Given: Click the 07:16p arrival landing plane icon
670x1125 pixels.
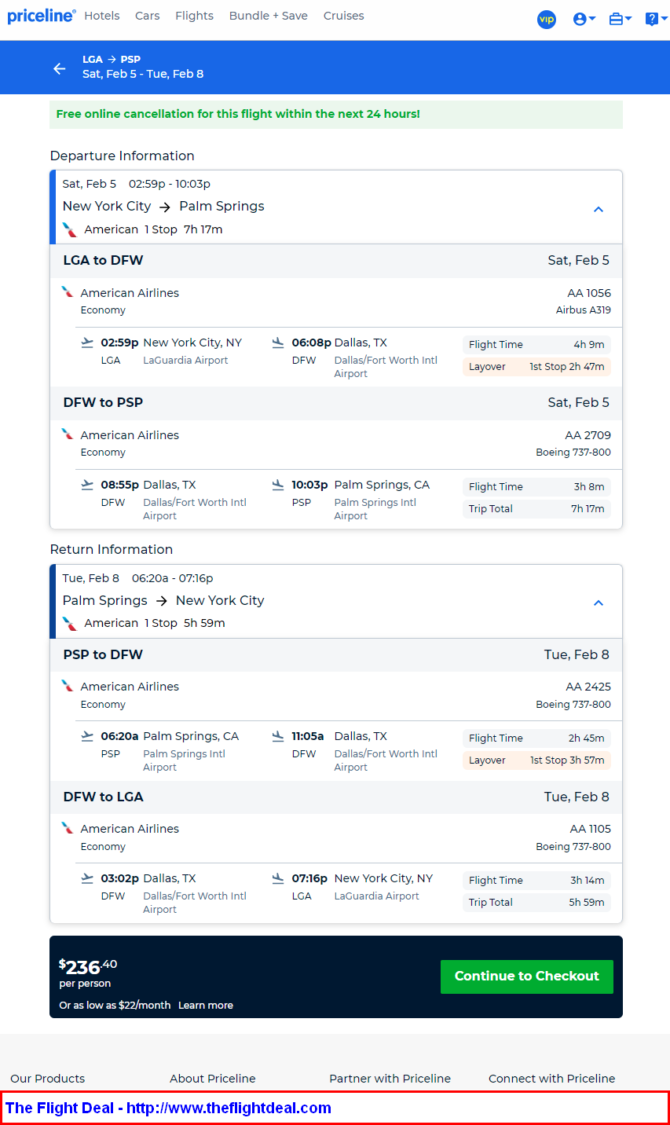Looking at the screenshot, I should pyautogui.click(x=278, y=878).
